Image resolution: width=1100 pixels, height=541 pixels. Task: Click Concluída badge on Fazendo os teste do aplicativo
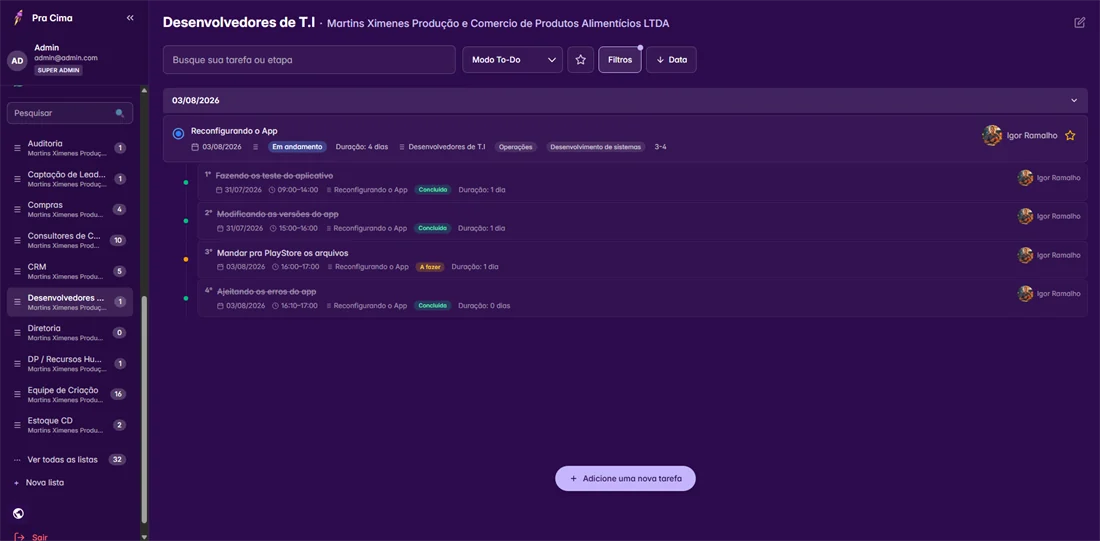tap(433, 189)
